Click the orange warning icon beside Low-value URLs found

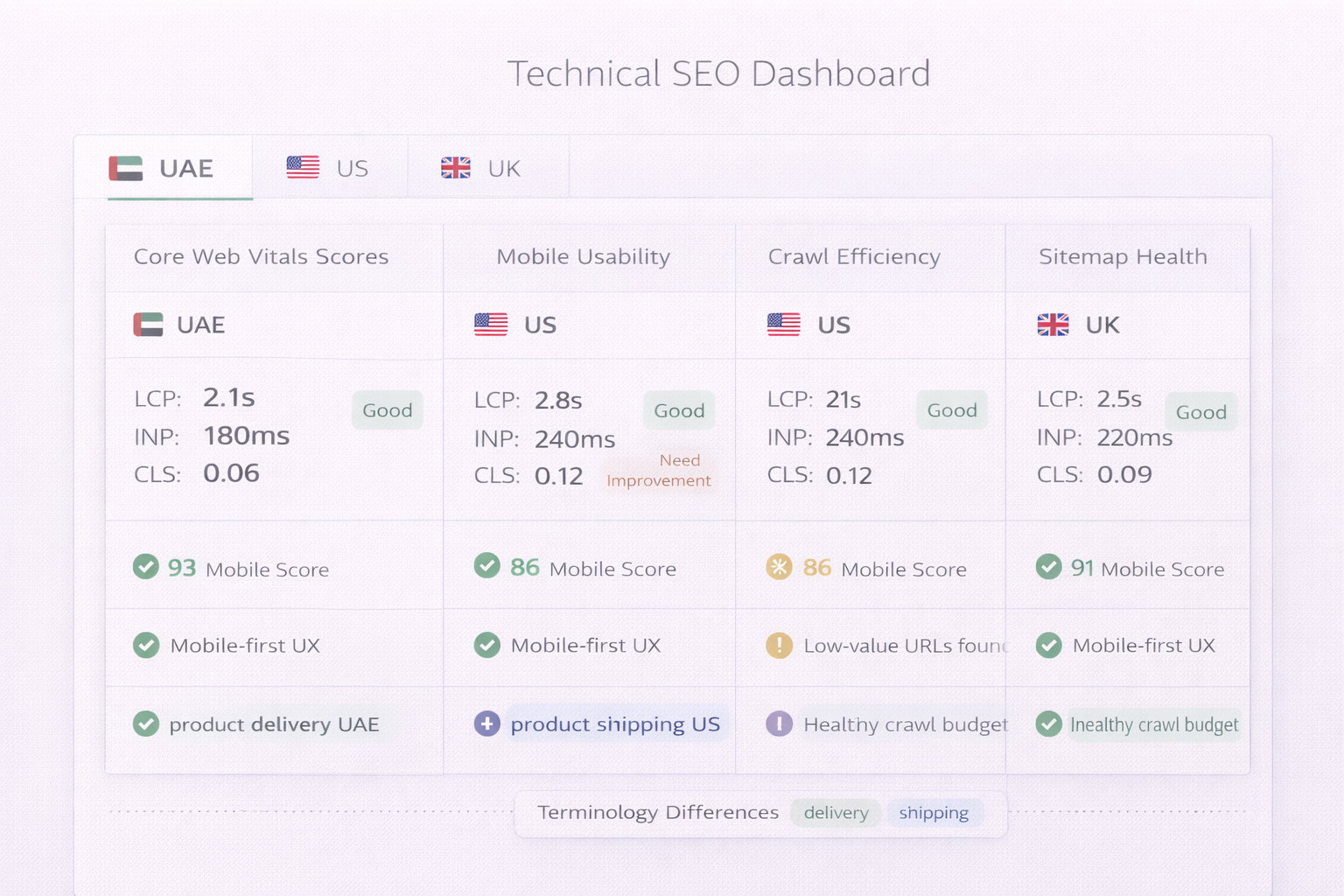pos(779,646)
